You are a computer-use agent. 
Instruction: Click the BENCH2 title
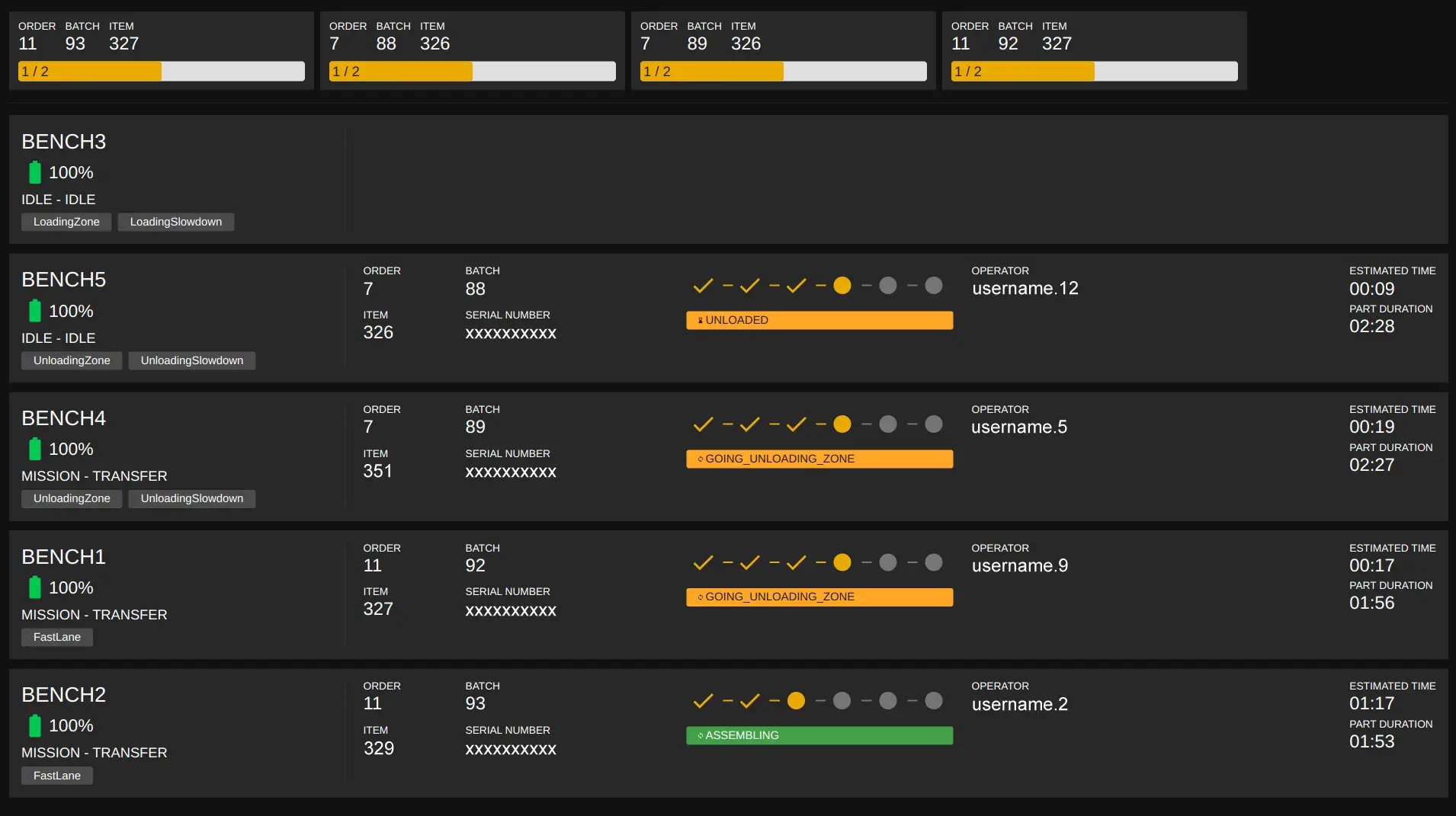pos(64,695)
